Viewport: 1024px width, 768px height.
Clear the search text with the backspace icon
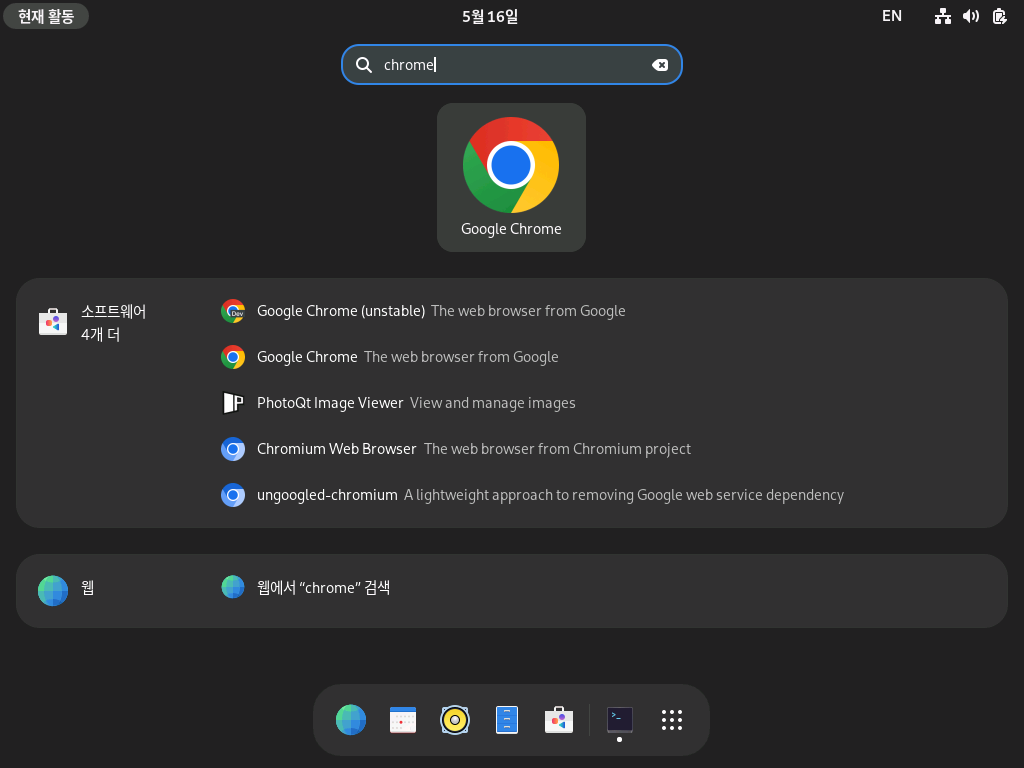(x=660, y=65)
